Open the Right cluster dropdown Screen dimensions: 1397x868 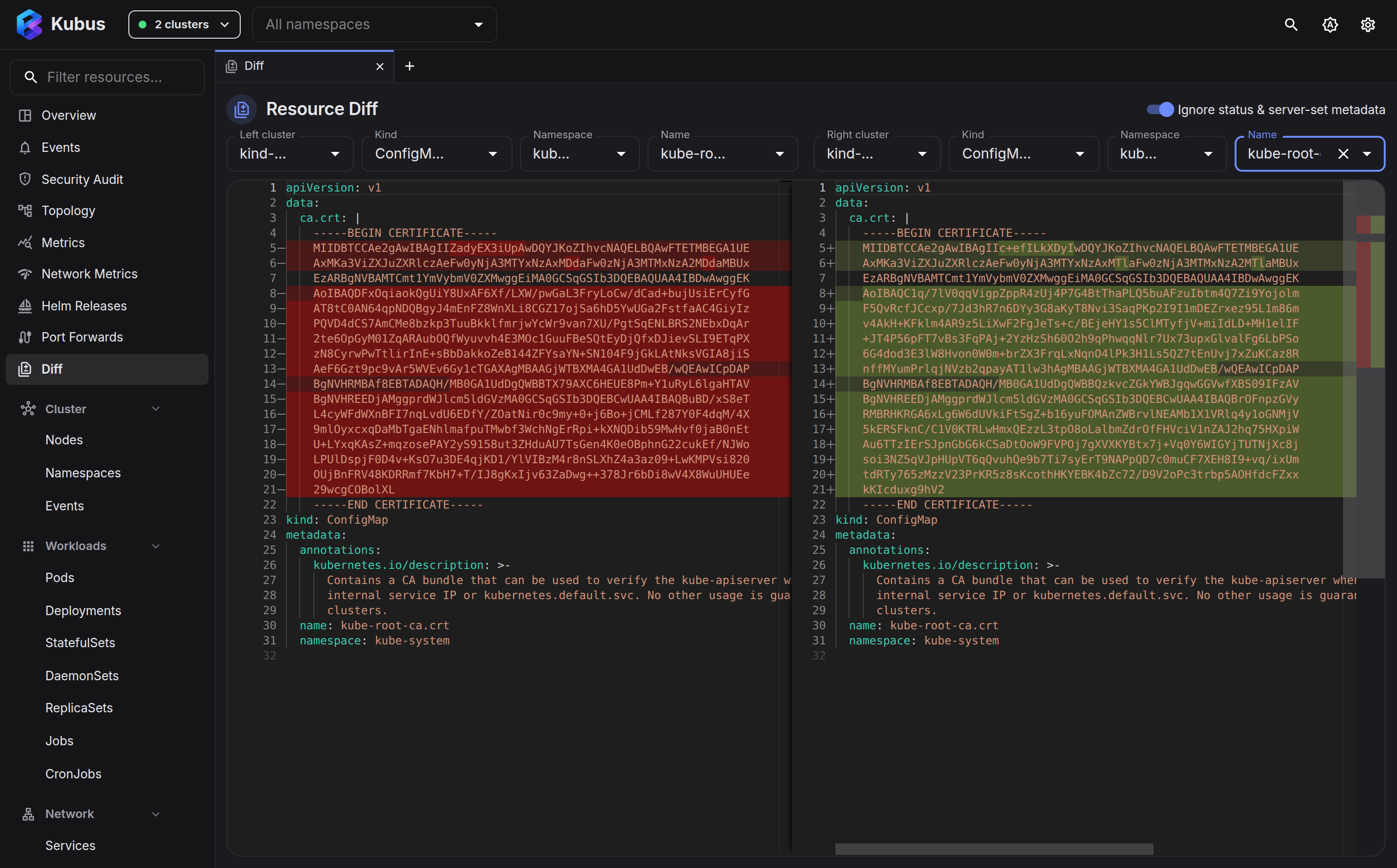coord(877,153)
